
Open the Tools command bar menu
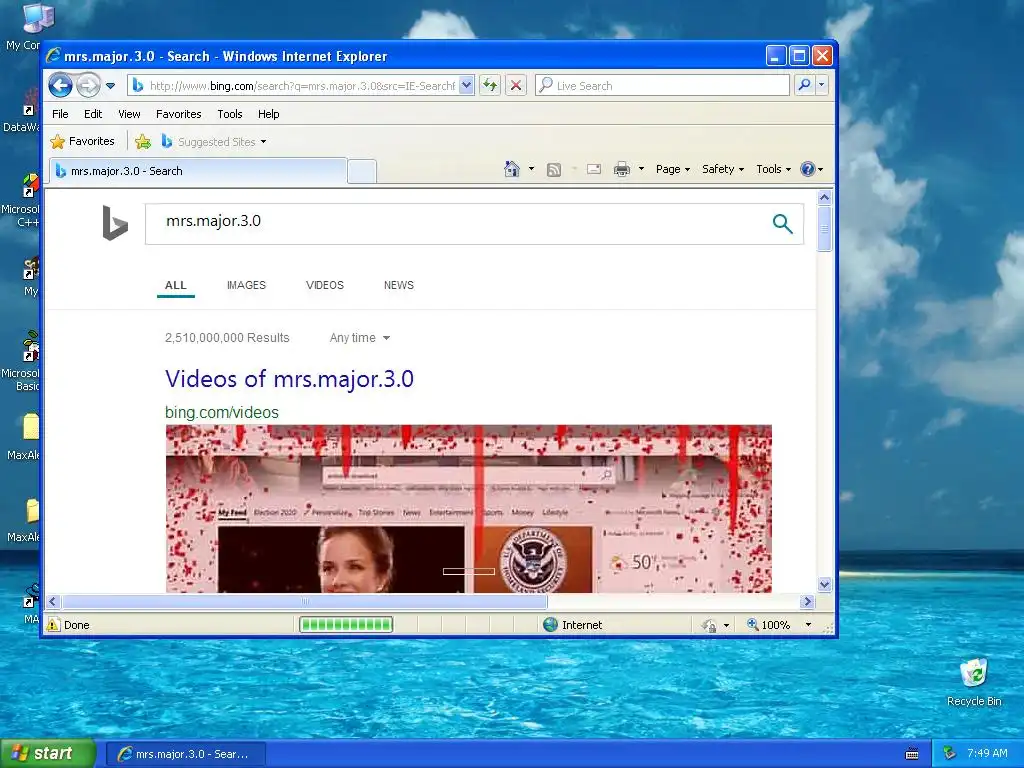773,169
